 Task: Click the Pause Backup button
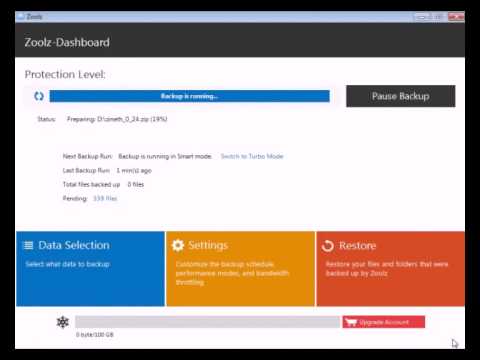[400, 96]
